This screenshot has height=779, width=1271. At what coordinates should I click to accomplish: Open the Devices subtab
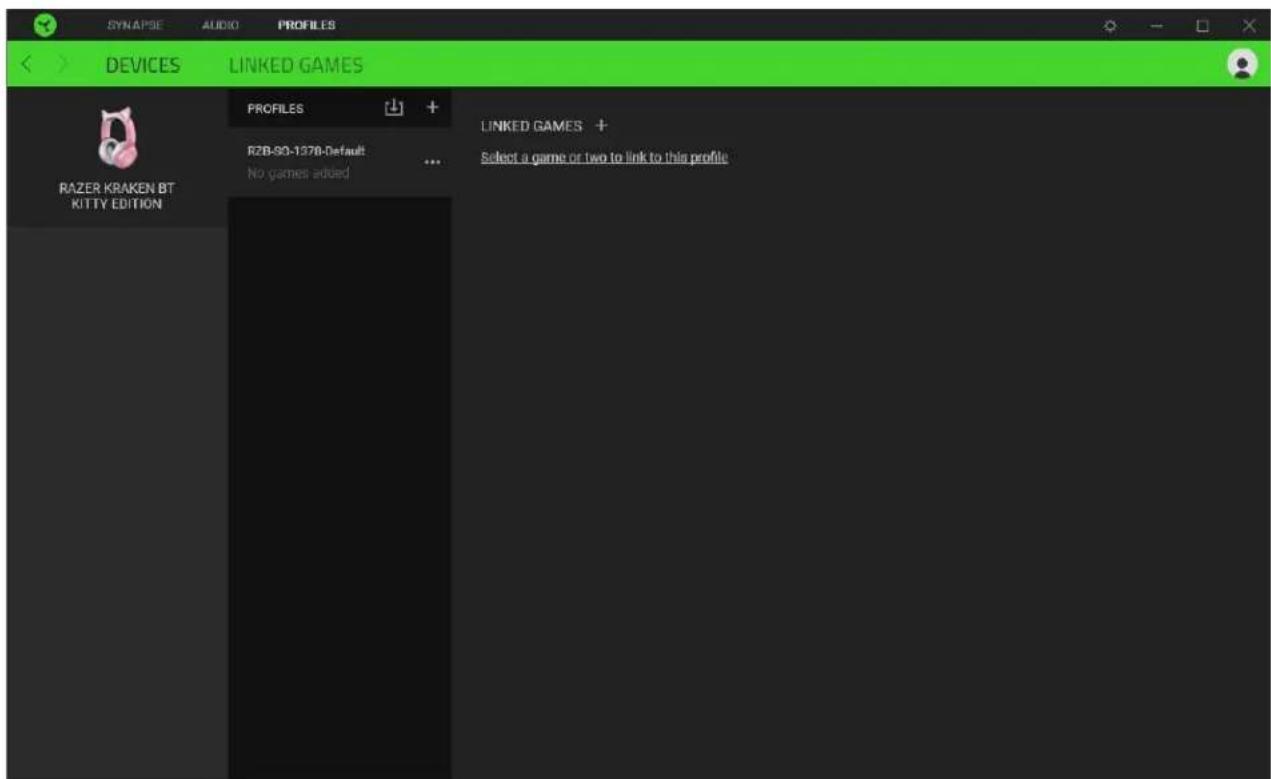[x=143, y=67]
